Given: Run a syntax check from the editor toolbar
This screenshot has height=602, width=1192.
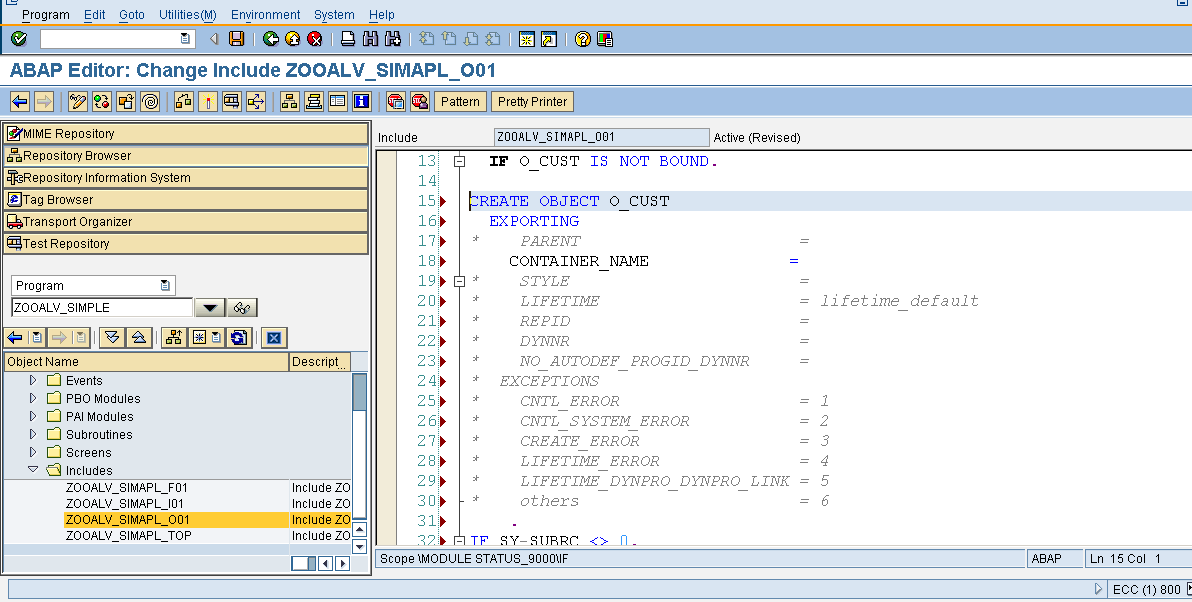Looking at the screenshot, I should pos(99,101).
